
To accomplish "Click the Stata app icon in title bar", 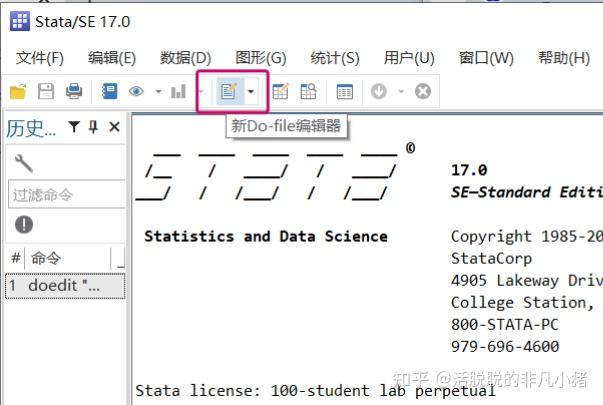I will [20, 21].
